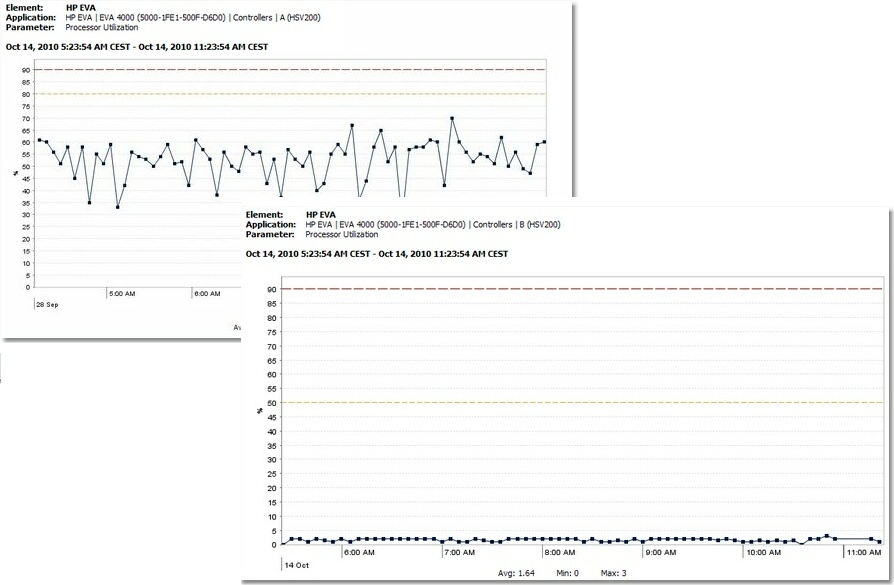
Task: Select Controller B application path text
Action: [433, 225]
